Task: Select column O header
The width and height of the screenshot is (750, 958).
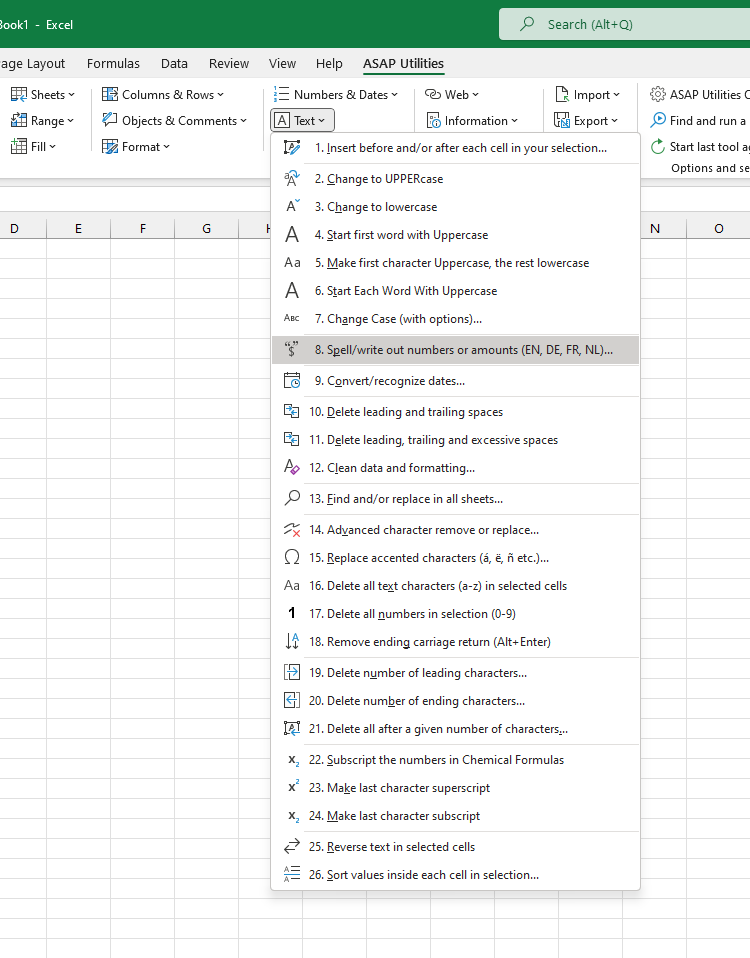Action: tap(719, 229)
